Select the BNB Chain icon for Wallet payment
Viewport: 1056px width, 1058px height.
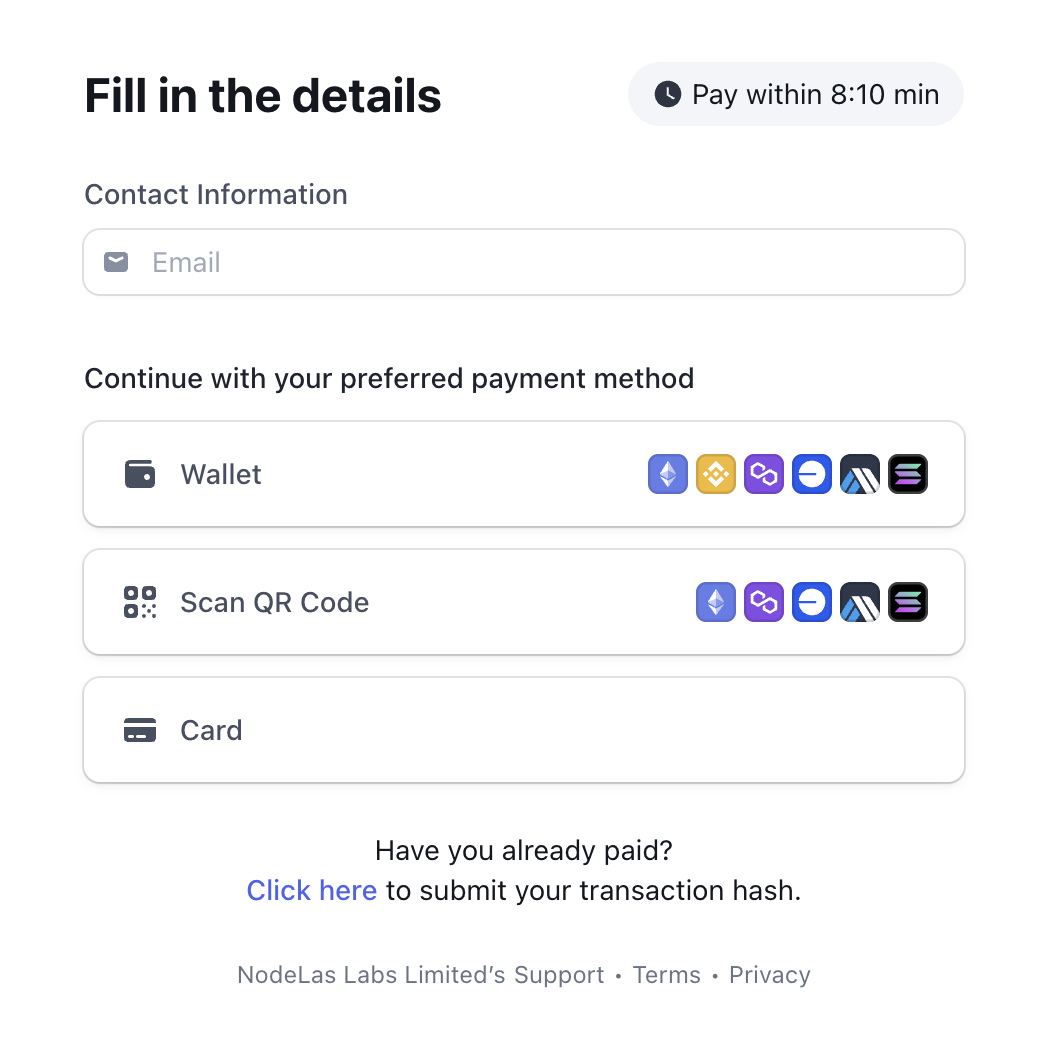click(716, 474)
